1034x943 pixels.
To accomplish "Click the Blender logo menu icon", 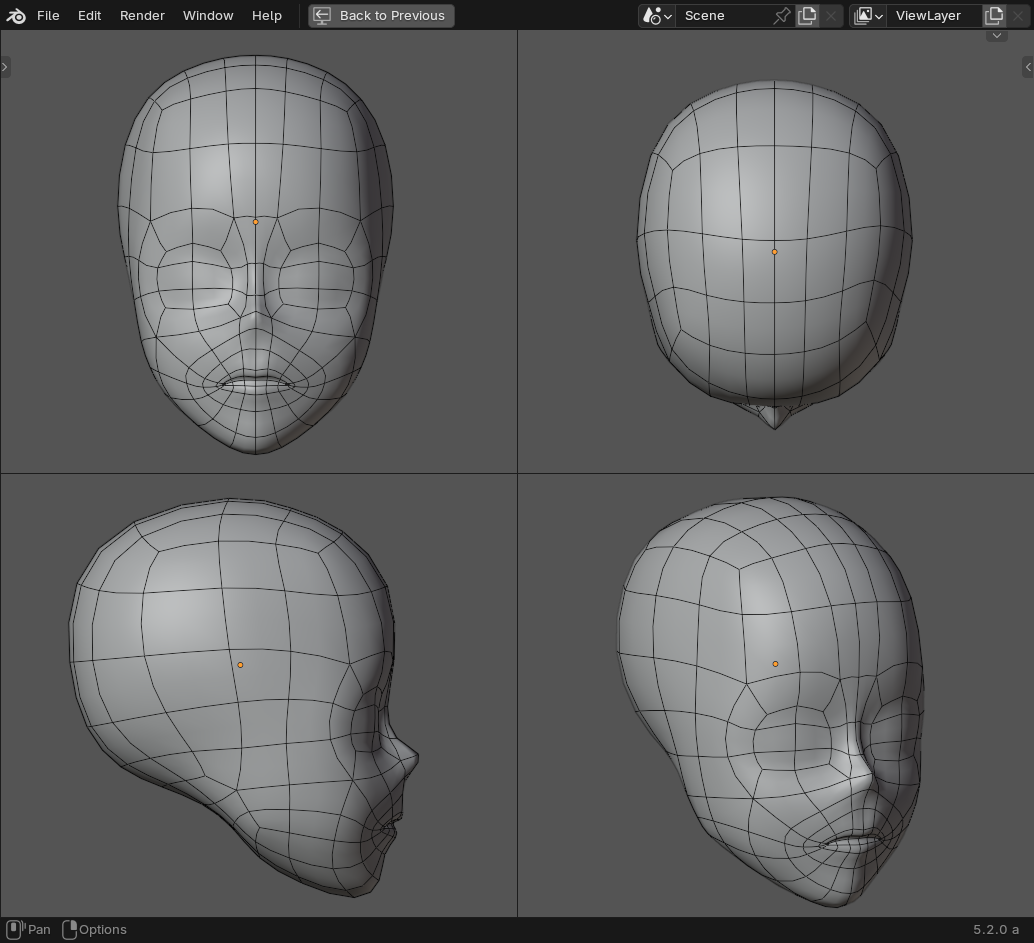I will pos(16,16).
